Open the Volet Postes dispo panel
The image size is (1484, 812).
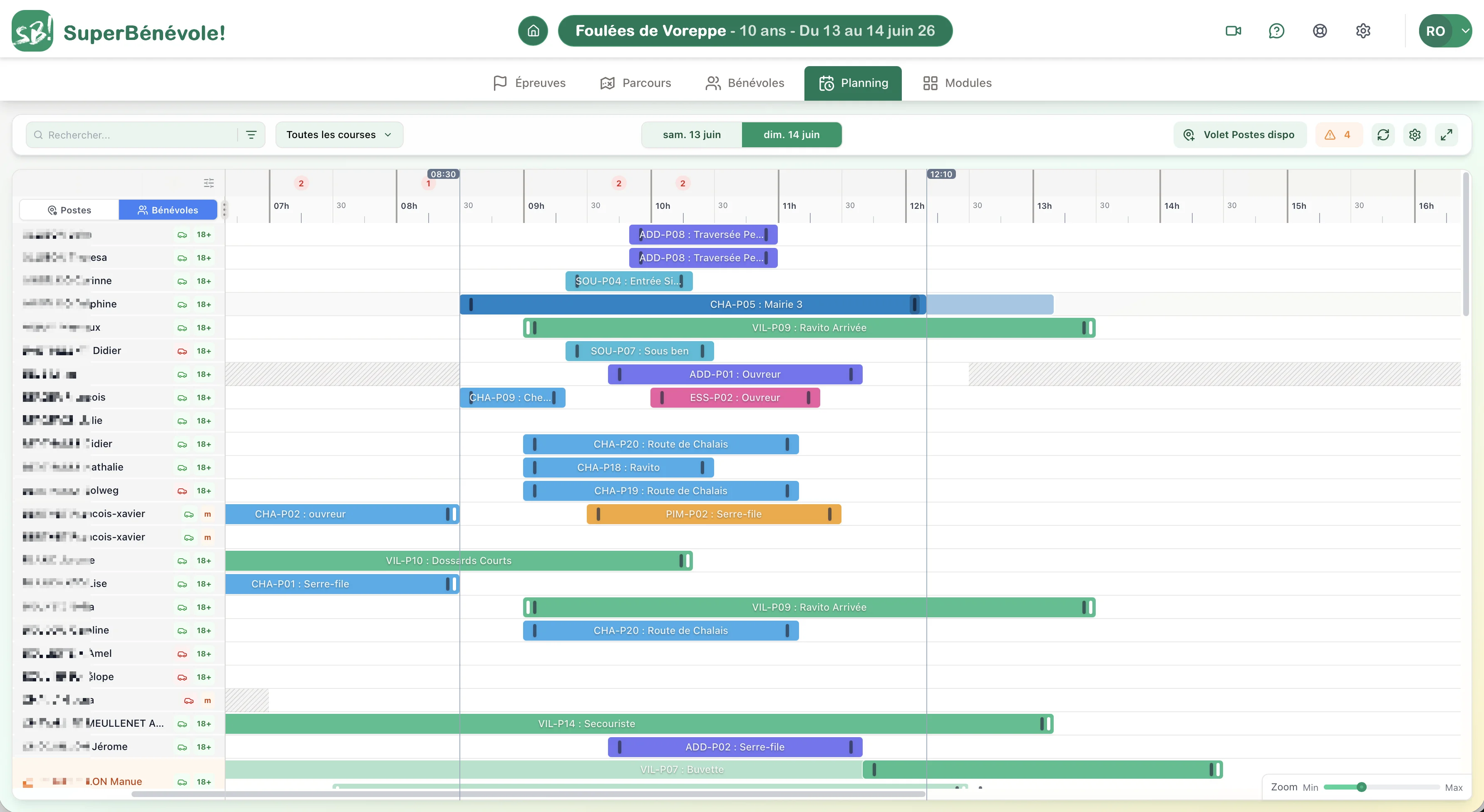tap(1240, 135)
